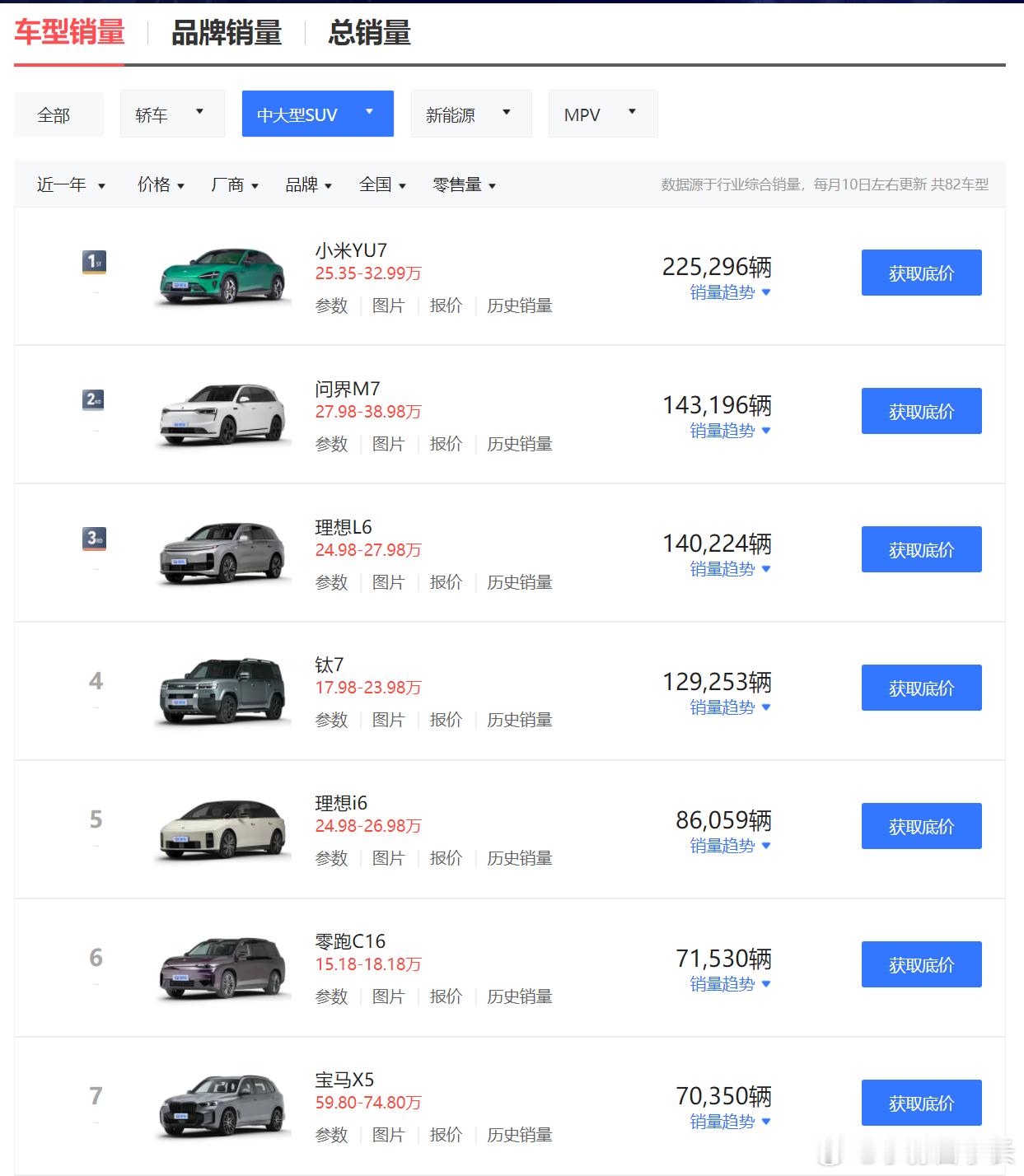Viewport: 1024px width, 1176px height.
Task: Open 历史销量 link for 问界M7
Action: pos(519,444)
